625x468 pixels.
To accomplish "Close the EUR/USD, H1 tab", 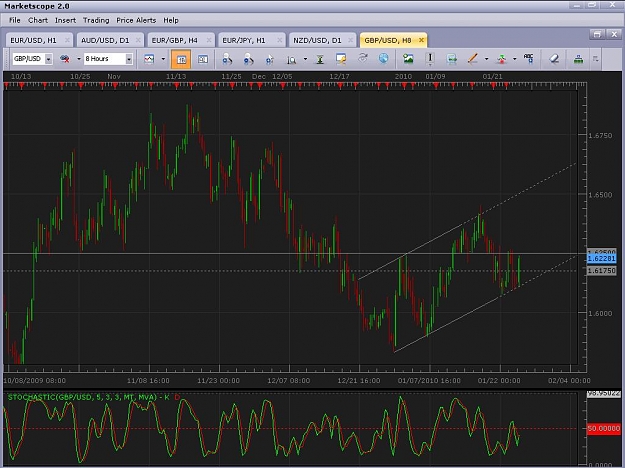I will [x=67, y=40].
